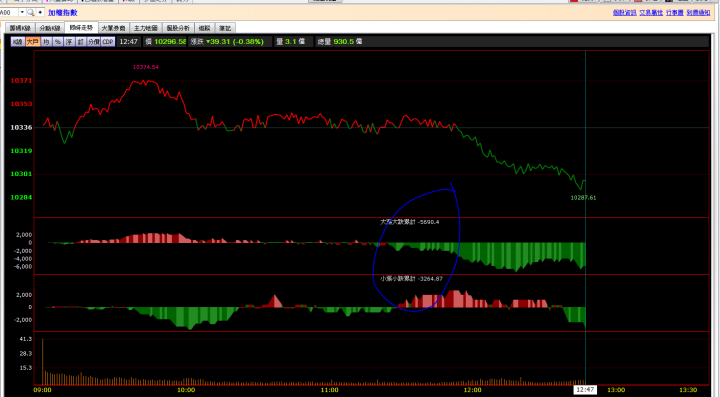Click the 13:30 time axis label
This screenshot has width=720, height=397.
688,390
